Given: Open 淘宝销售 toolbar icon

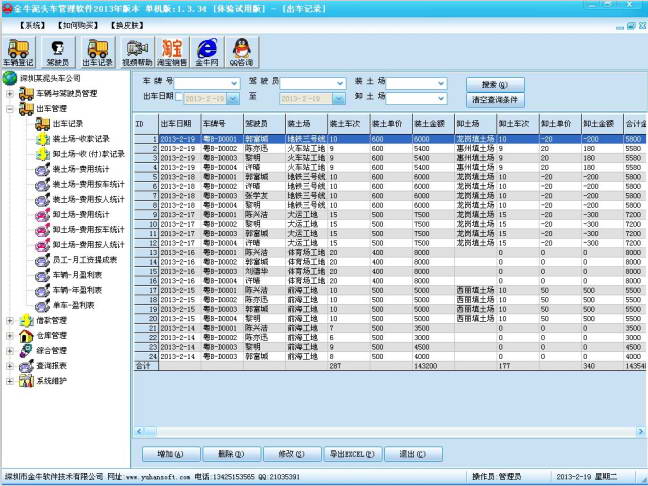Looking at the screenshot, I should (x=172, y=52).
